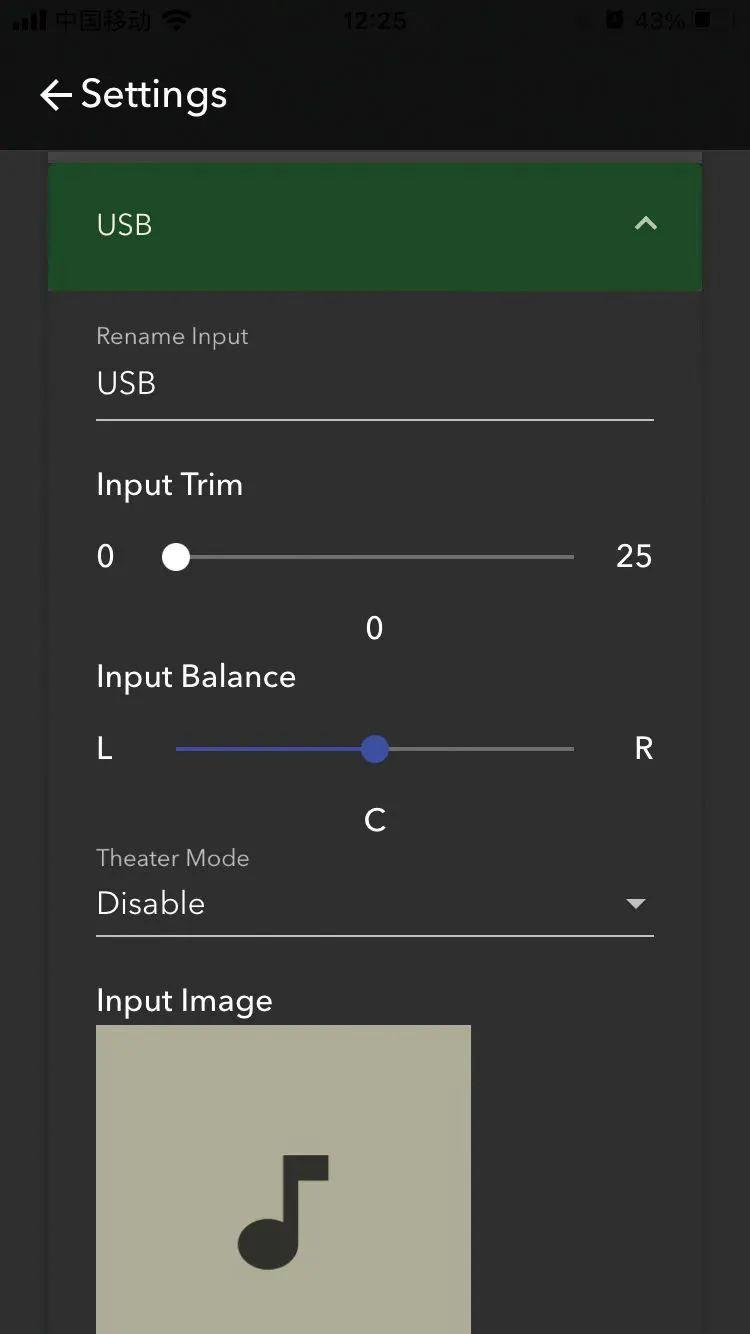Tap the Settings title text
This screenshot has height=1334, width=750.
(x=154, y=95)
